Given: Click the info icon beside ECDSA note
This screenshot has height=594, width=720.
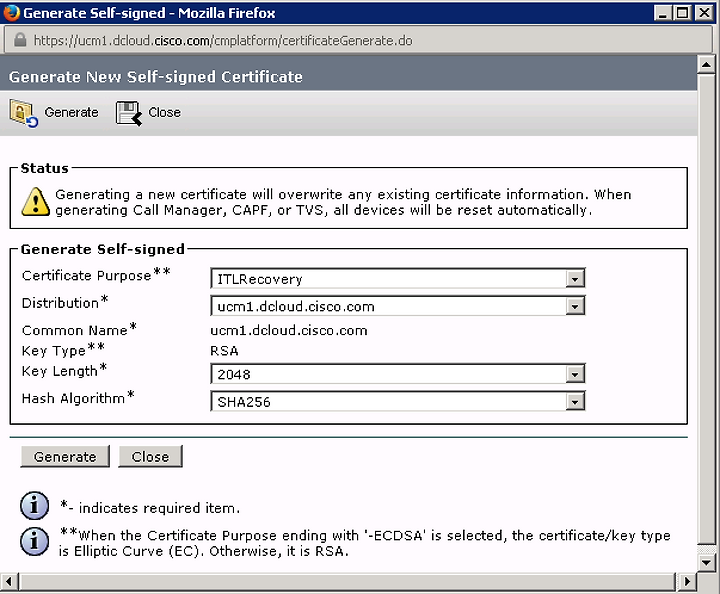Looking at the screenshot, I should (x=34, y=541).
